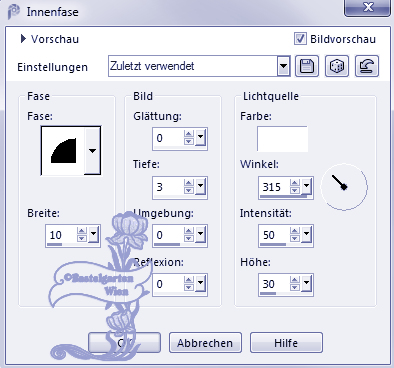Open the Fase bevel shape picker arrow
Screen dimensions: 394x368
pyautogui.click(x=92, y=150)
